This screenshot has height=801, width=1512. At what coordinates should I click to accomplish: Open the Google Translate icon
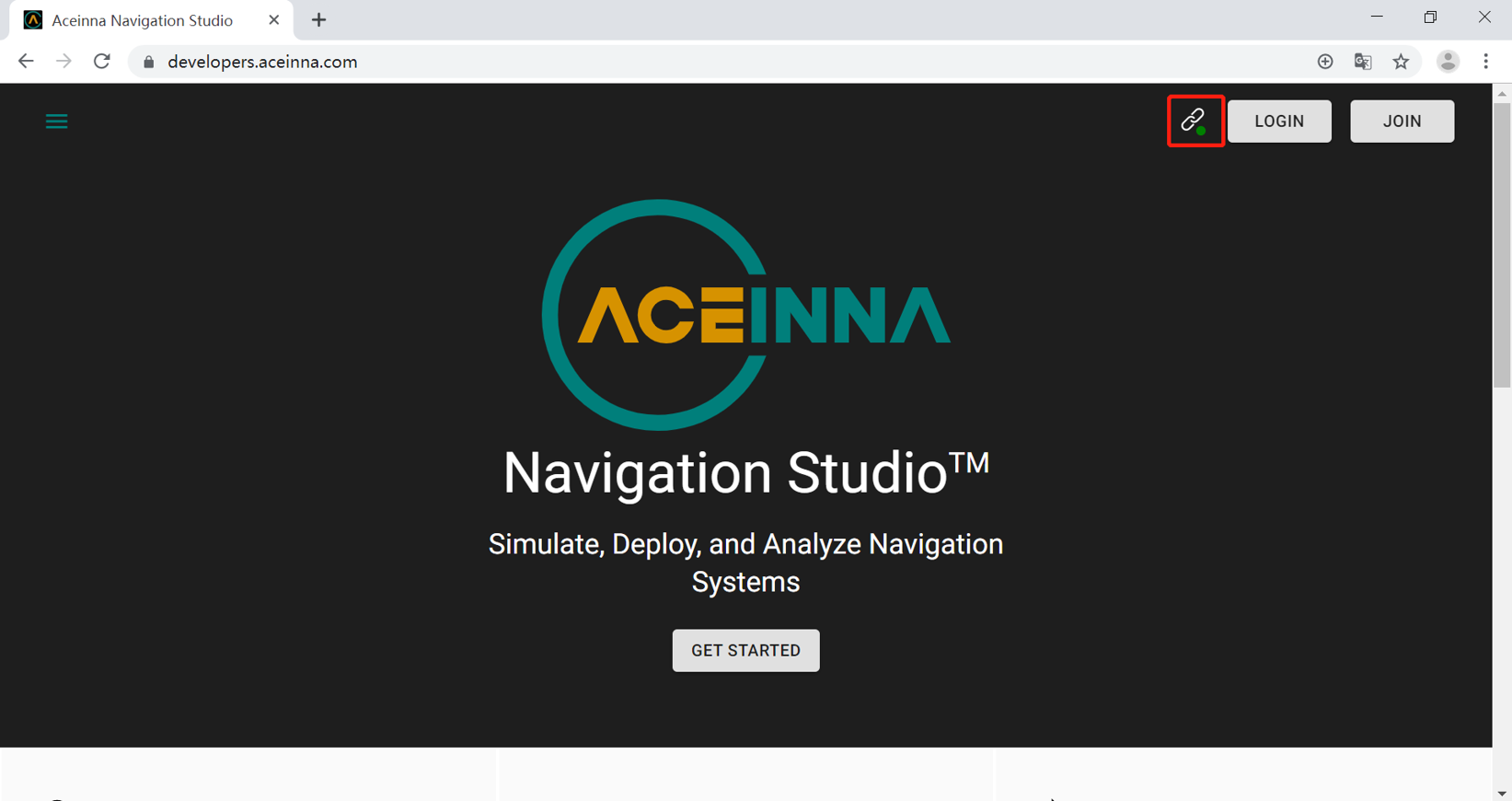tap(1363, 62)
